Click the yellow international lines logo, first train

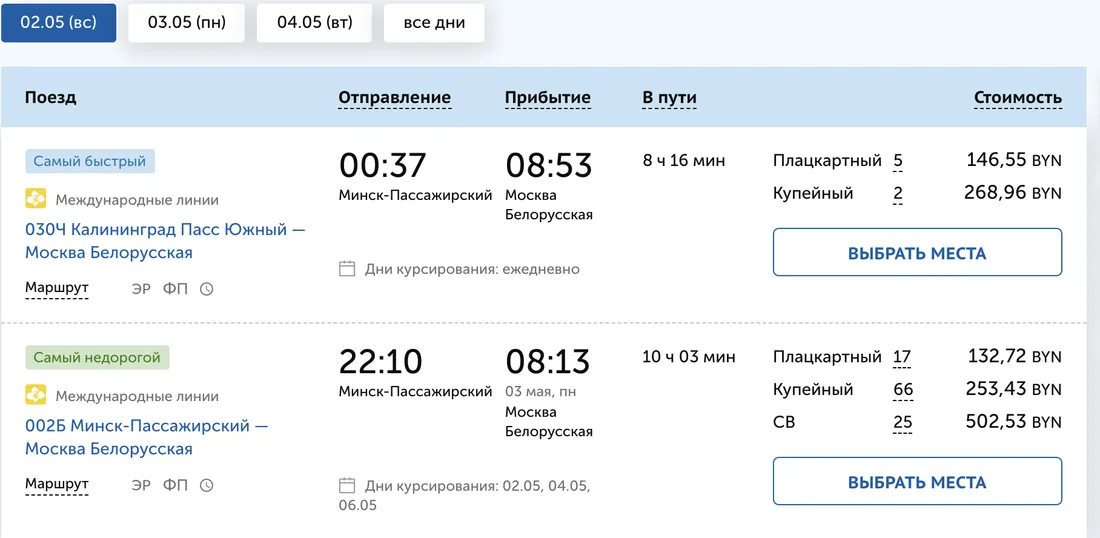tap(36, 200)
